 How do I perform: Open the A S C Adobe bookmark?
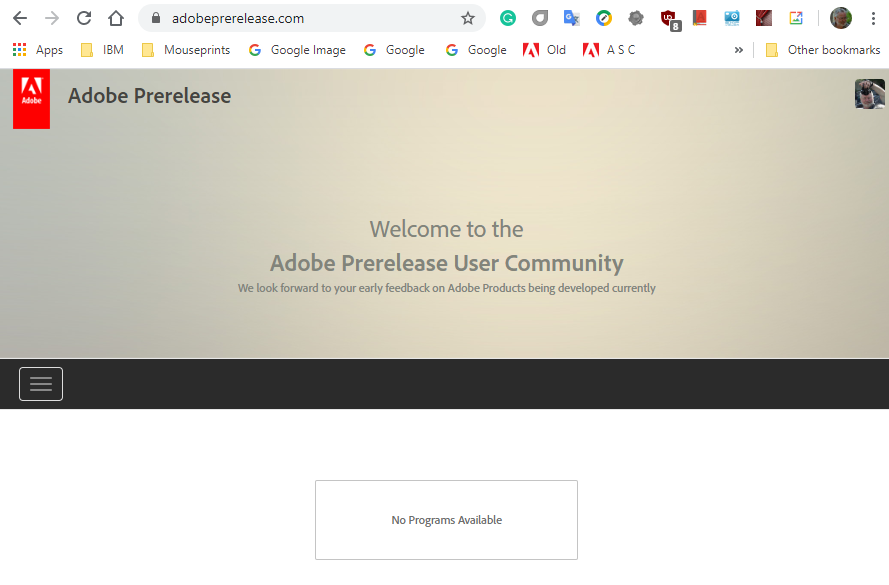(x=609, y=50)
